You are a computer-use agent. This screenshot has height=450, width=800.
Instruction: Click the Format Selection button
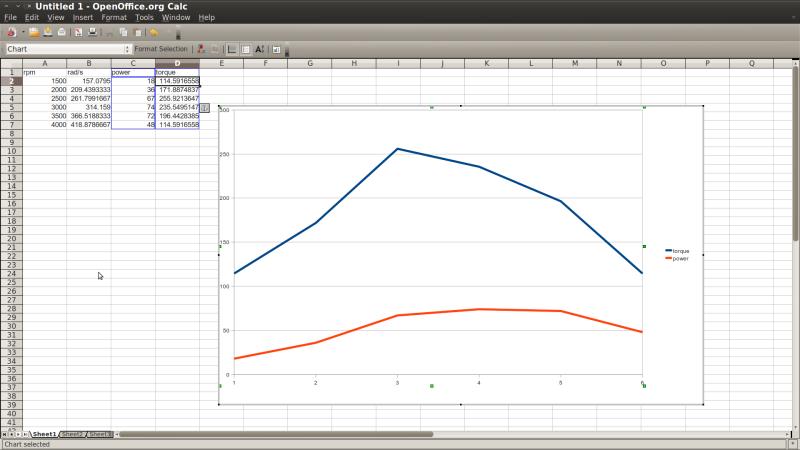tap(160, 49)
